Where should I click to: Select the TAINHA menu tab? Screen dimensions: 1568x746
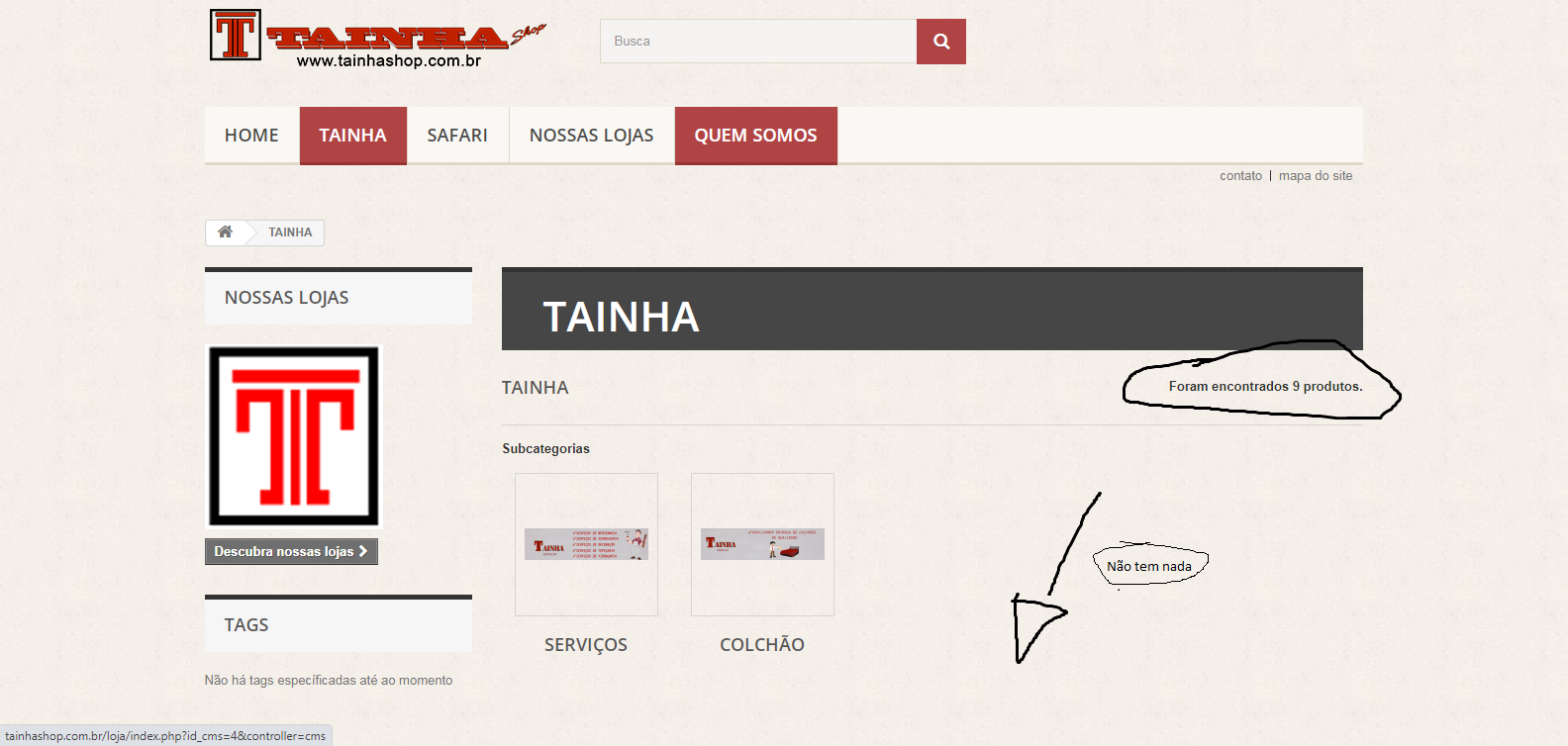point(352,136)
